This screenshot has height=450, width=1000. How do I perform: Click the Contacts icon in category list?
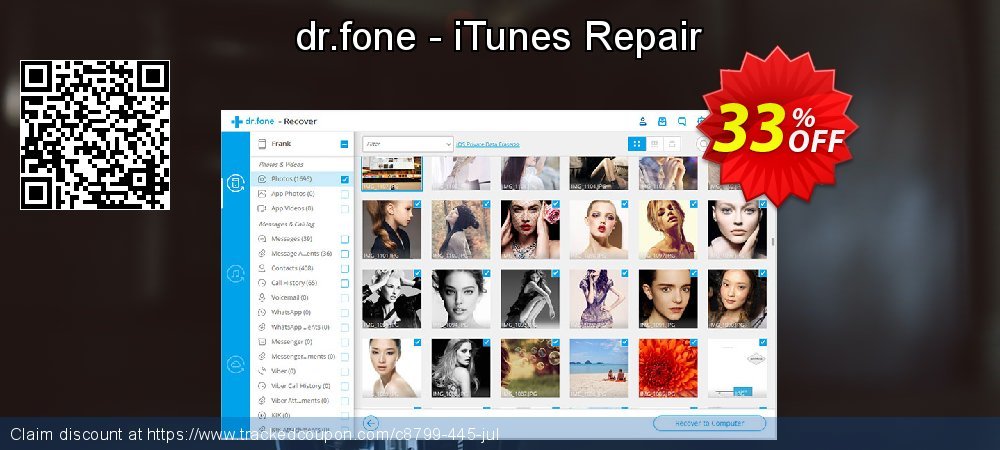tap(261, 268)
